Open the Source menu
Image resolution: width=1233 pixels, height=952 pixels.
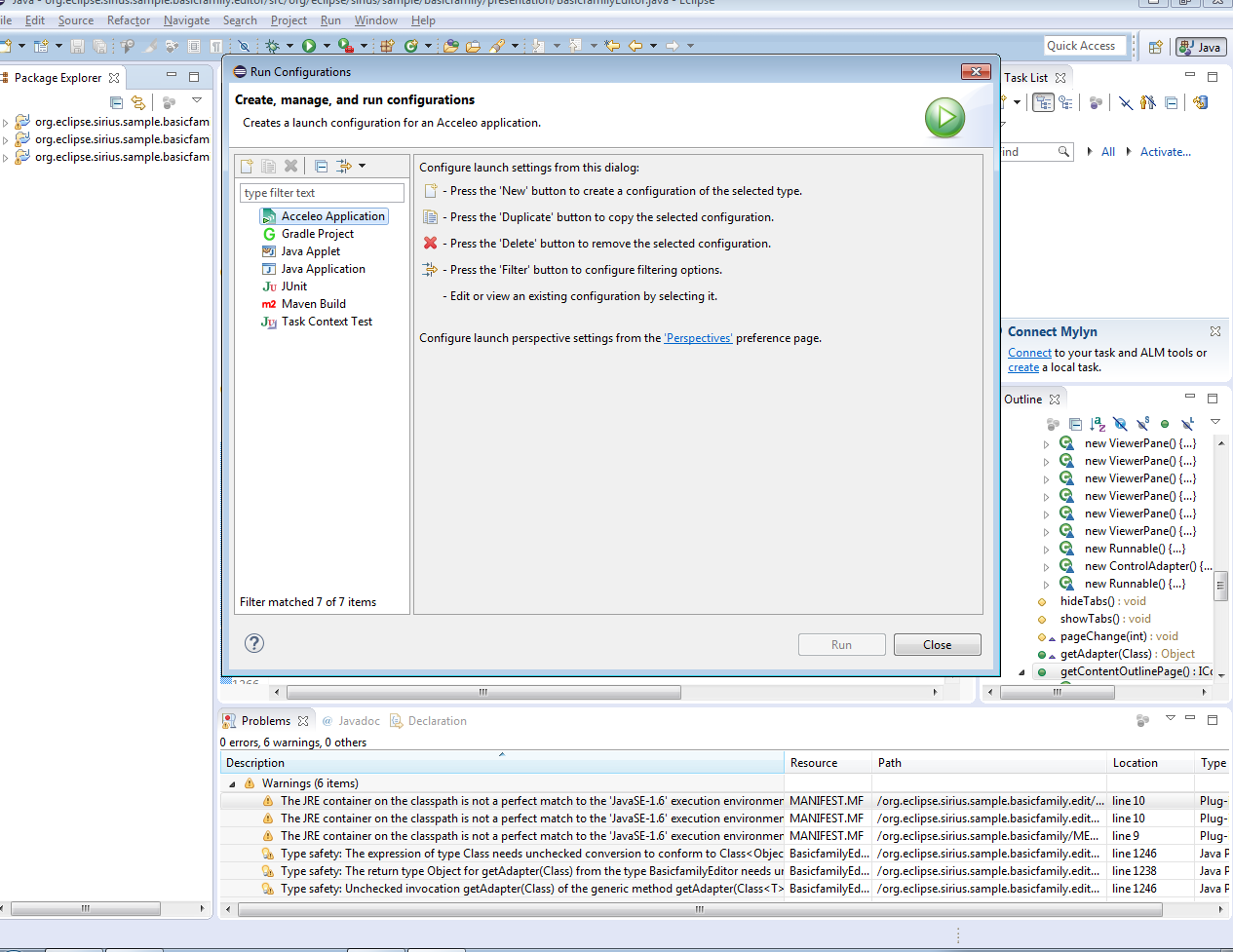tap(76, 20)
